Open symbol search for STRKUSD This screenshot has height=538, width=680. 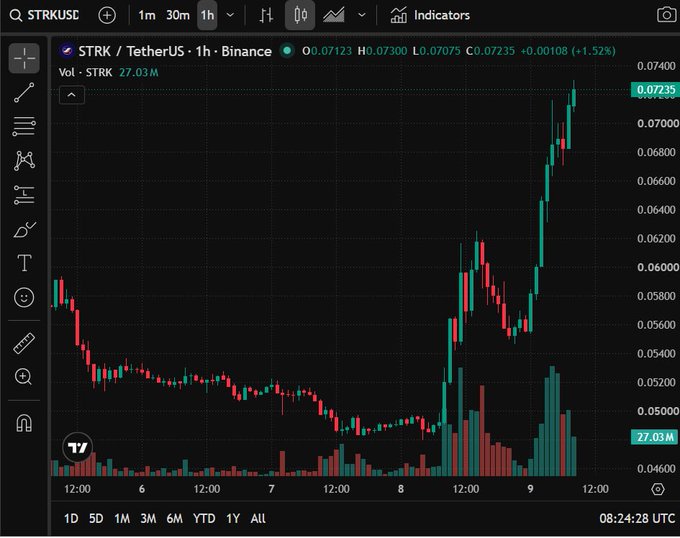[x=44, y=16]
